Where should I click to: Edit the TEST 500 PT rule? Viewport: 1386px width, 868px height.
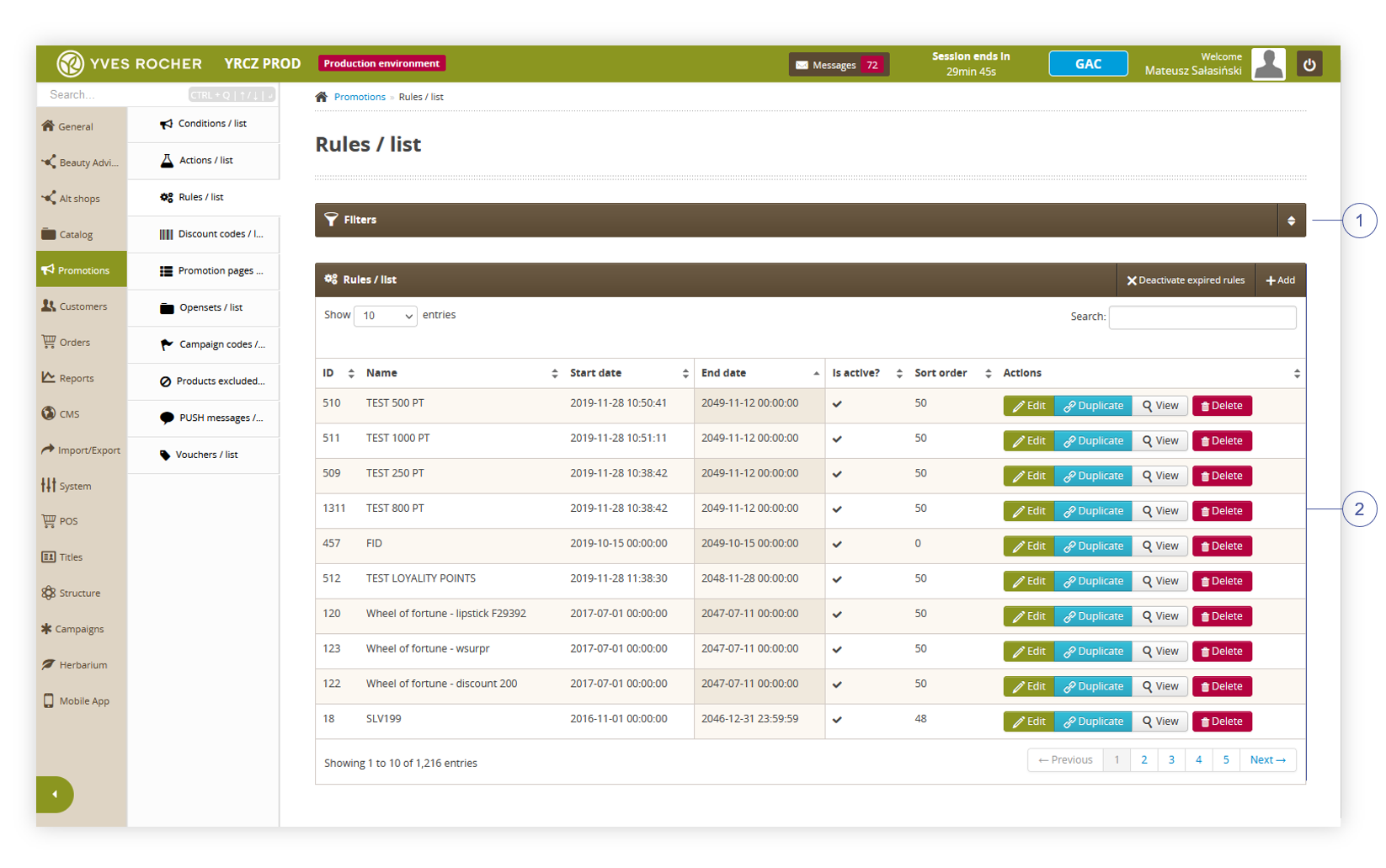point(1029,406)
